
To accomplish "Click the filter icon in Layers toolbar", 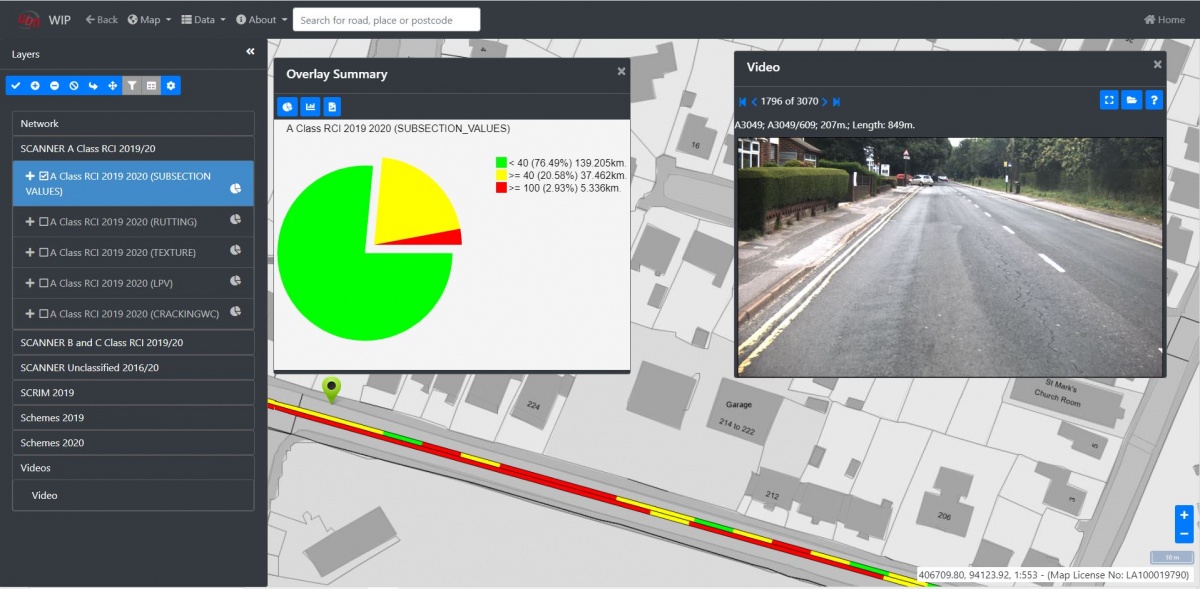I will click(132, 86).
